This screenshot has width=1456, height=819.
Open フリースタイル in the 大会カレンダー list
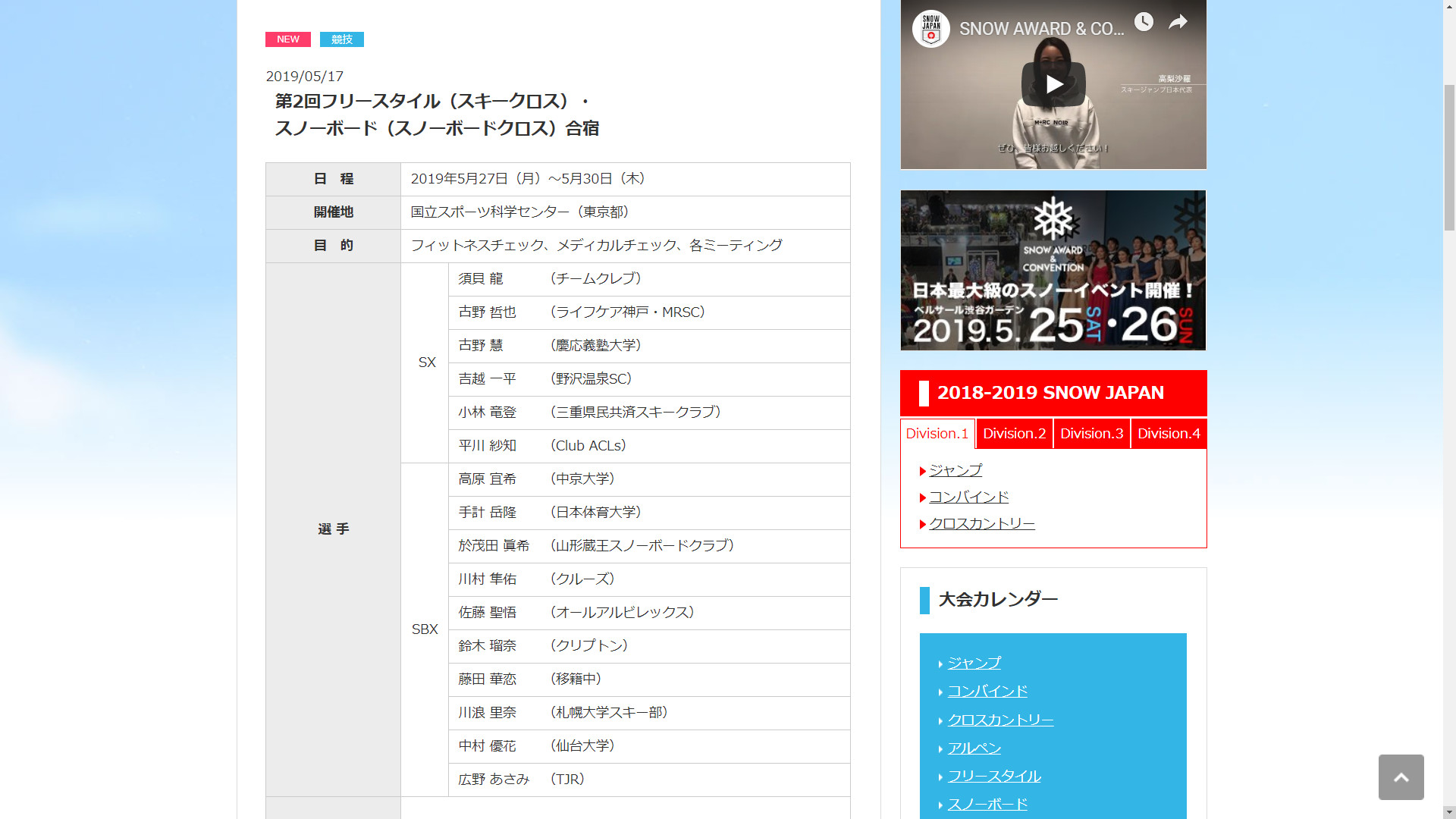993,777
